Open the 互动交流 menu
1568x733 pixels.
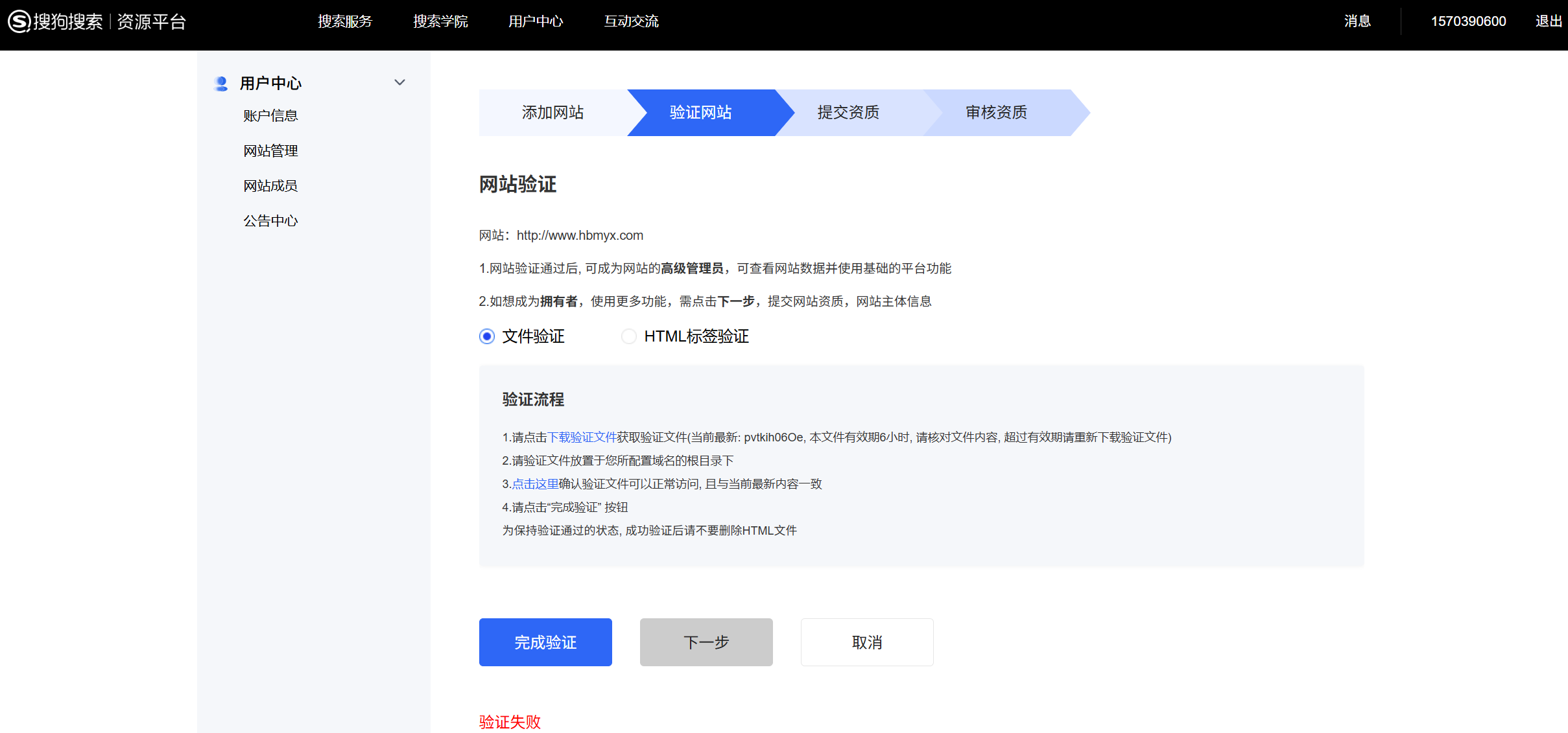(631, 21)
